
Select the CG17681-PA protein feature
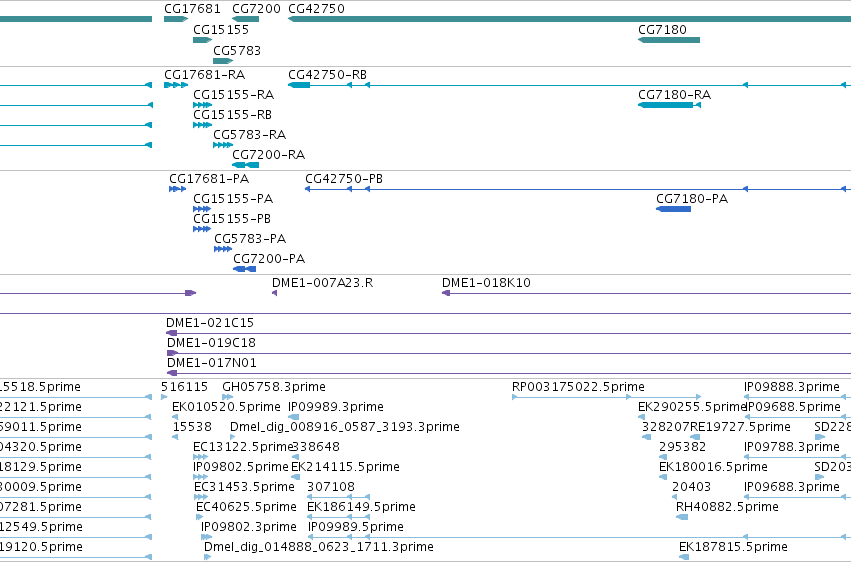[177, 189]
